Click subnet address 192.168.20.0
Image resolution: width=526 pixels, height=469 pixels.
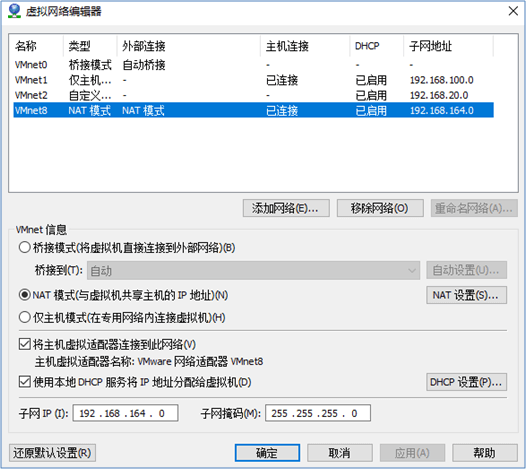pos(439,95)
